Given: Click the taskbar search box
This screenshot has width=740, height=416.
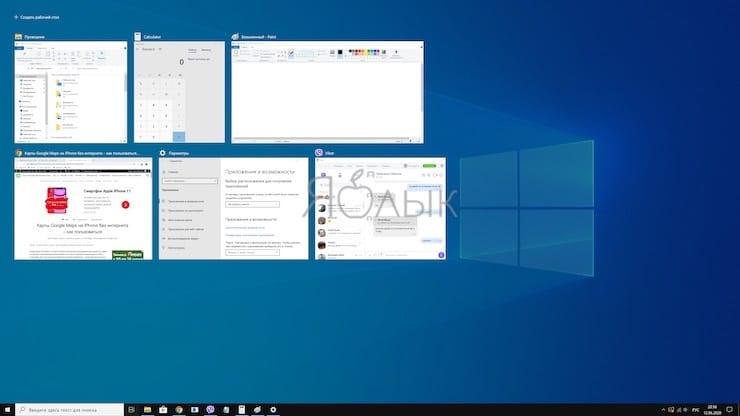Looking at the screenshot, I should [x=69, y=409].
